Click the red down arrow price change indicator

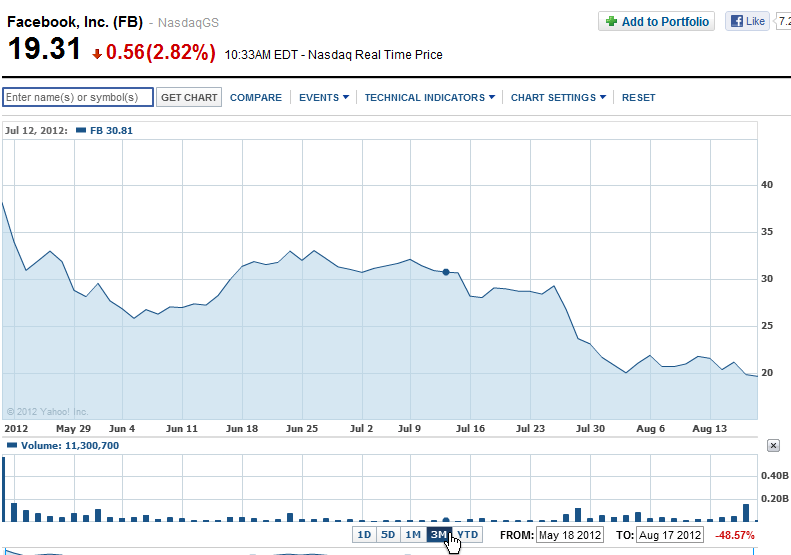coord(96,53)
